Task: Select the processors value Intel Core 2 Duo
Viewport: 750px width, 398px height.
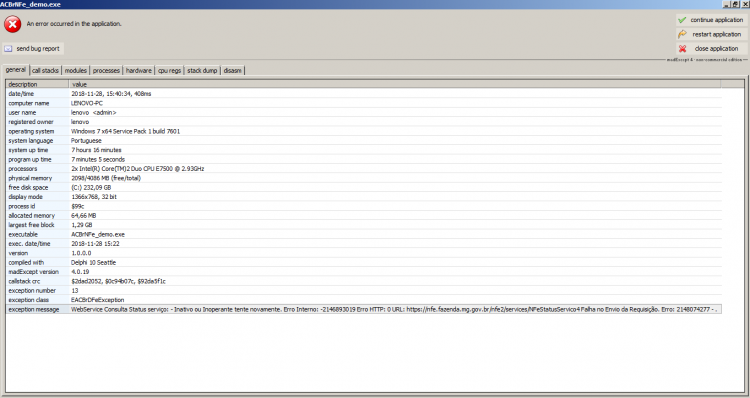Action: [138, 169]
